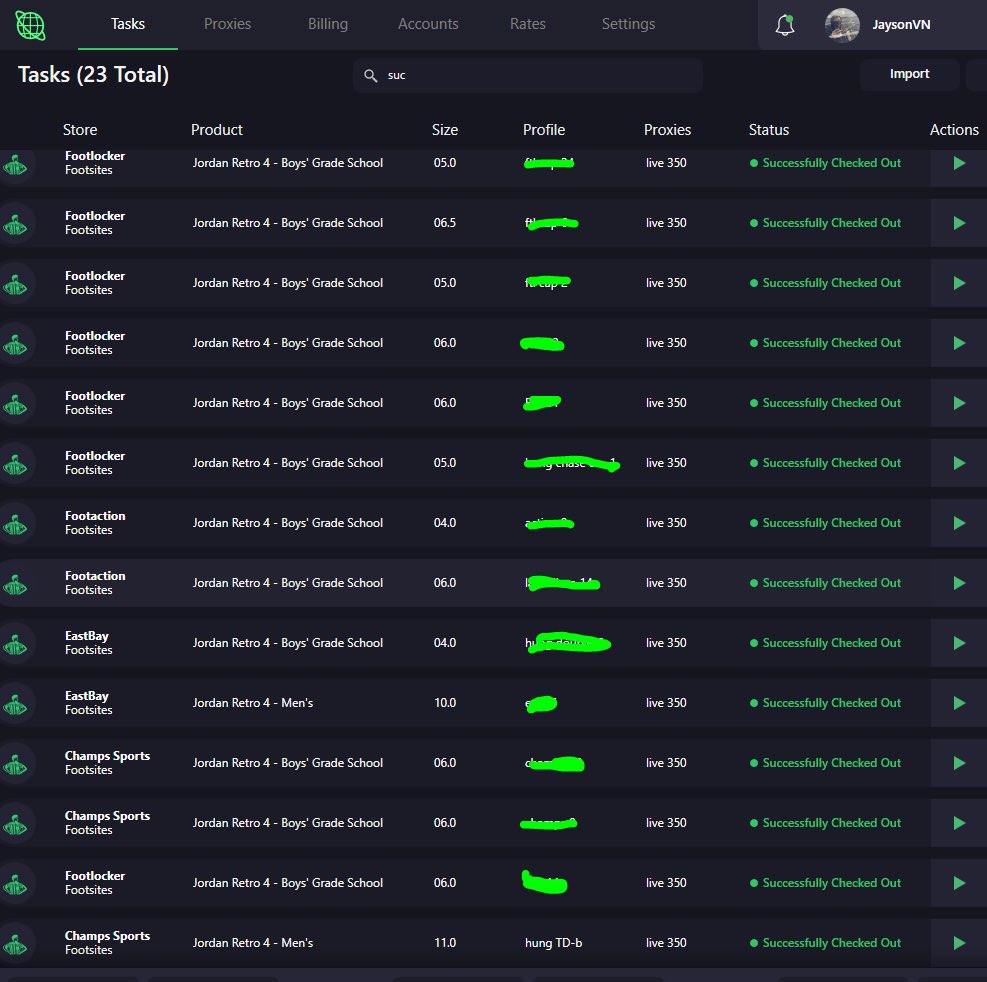Click store icon of EastBay 10.0 row
This screenshot has height=982, width=987.
pos(15,704)
